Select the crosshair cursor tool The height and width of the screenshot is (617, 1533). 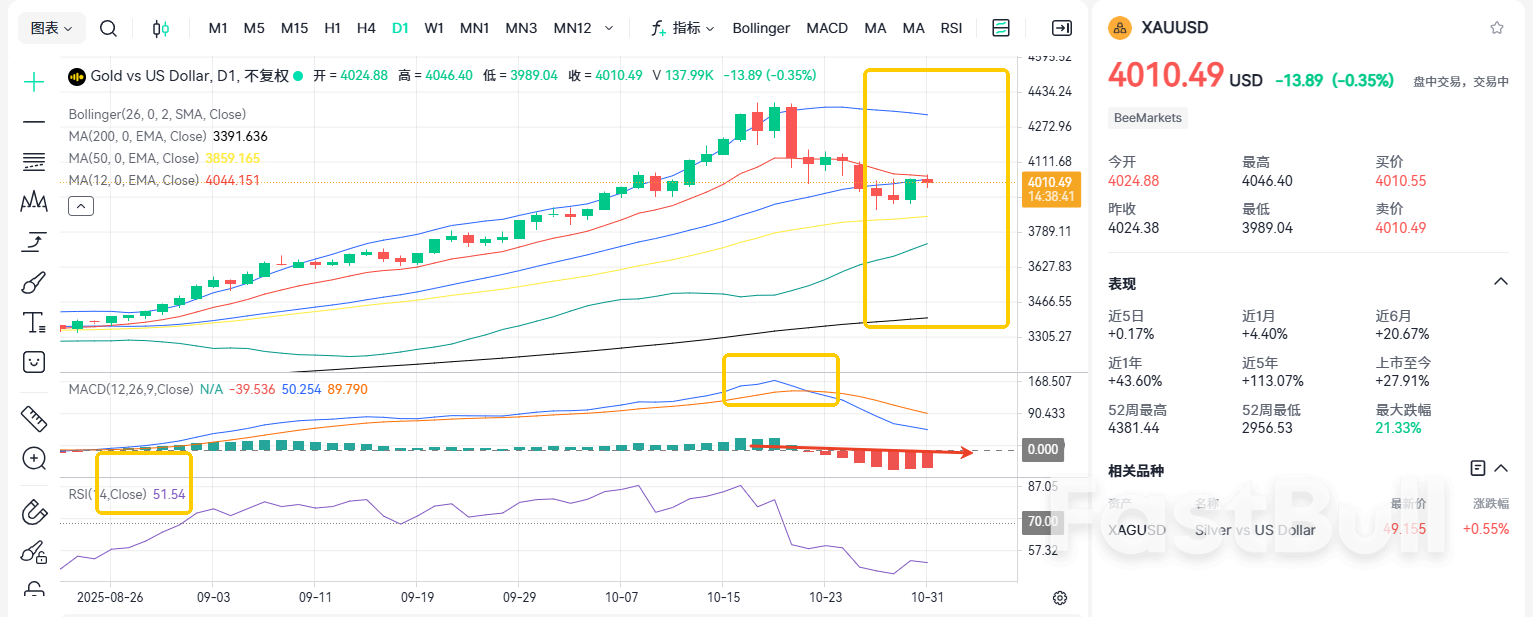(34, 82)
